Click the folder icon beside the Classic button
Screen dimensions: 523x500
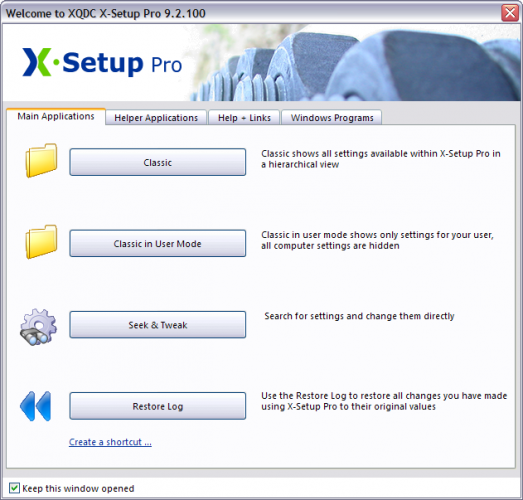[x=41, y=160]
